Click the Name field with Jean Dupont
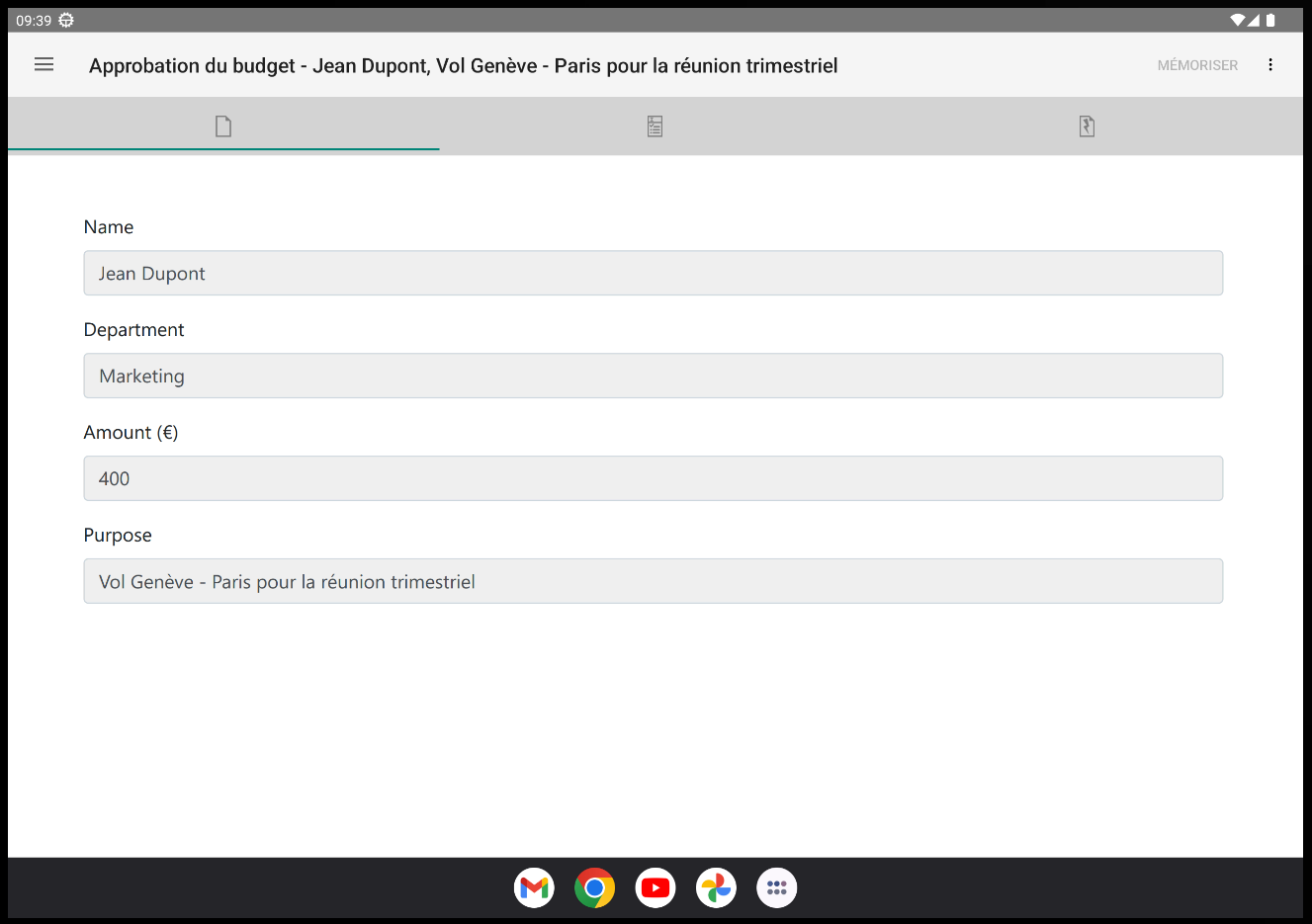This screenshot has width=1312, height=924. [653, 273]
